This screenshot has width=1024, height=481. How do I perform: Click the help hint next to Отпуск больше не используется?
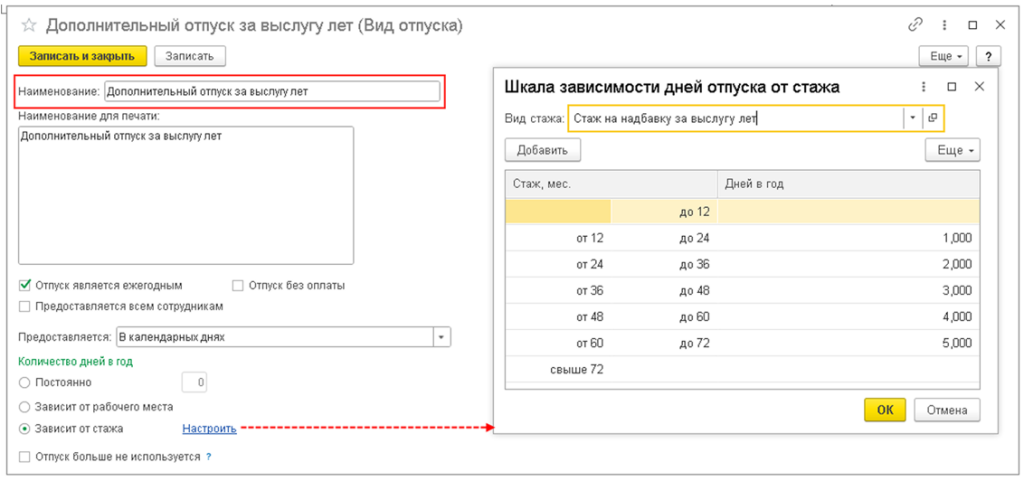(208, 457)
